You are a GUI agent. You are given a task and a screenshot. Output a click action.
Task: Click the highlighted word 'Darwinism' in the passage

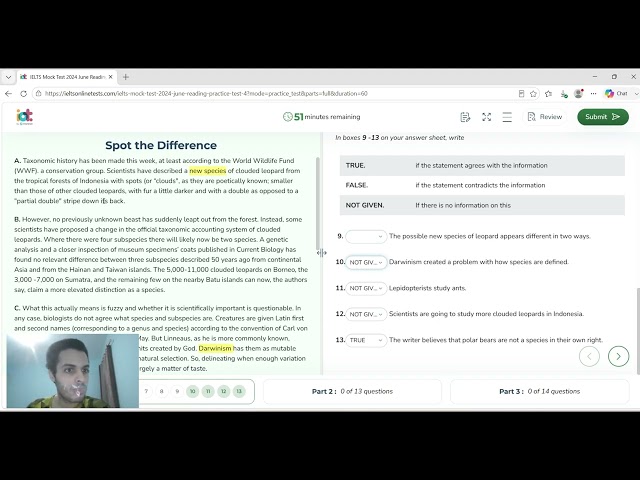pos(216,349)
